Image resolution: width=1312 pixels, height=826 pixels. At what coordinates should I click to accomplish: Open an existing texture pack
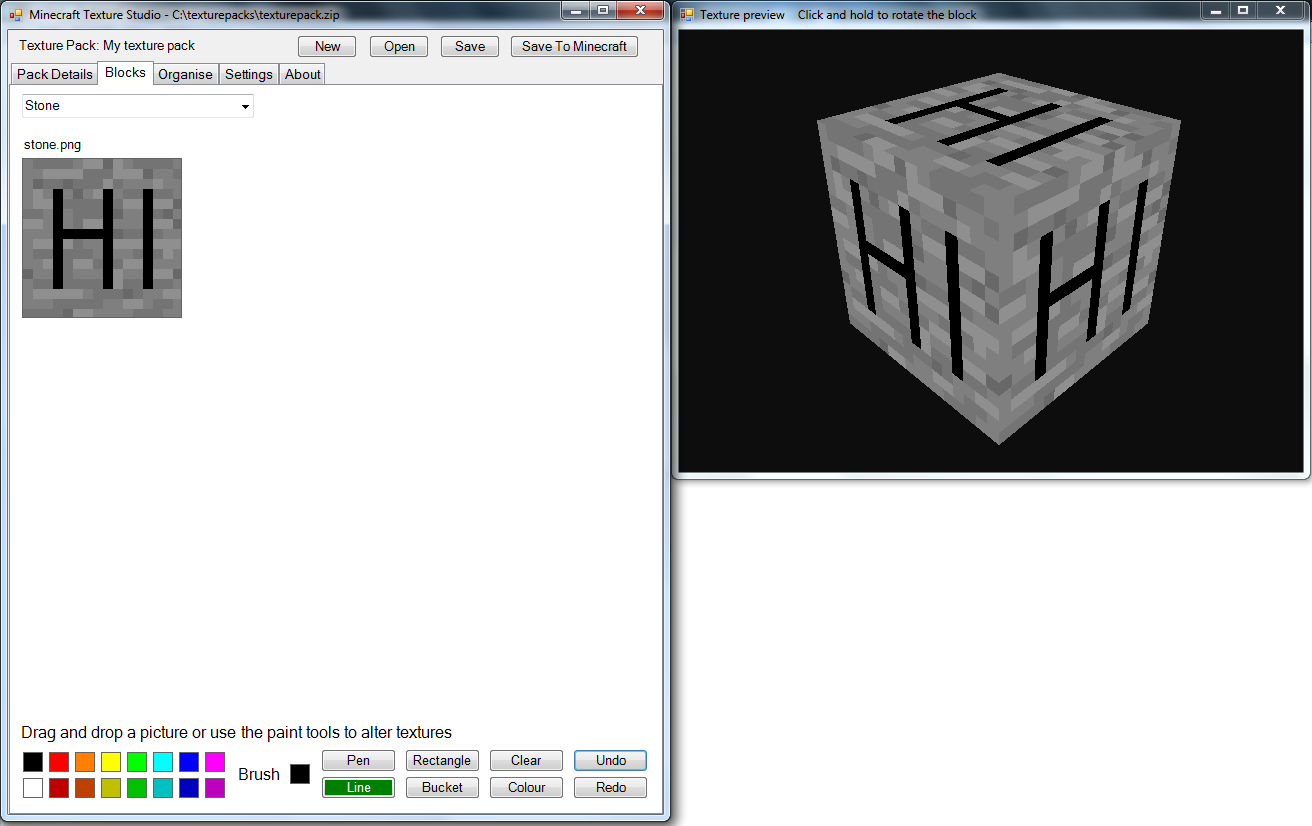399,46
